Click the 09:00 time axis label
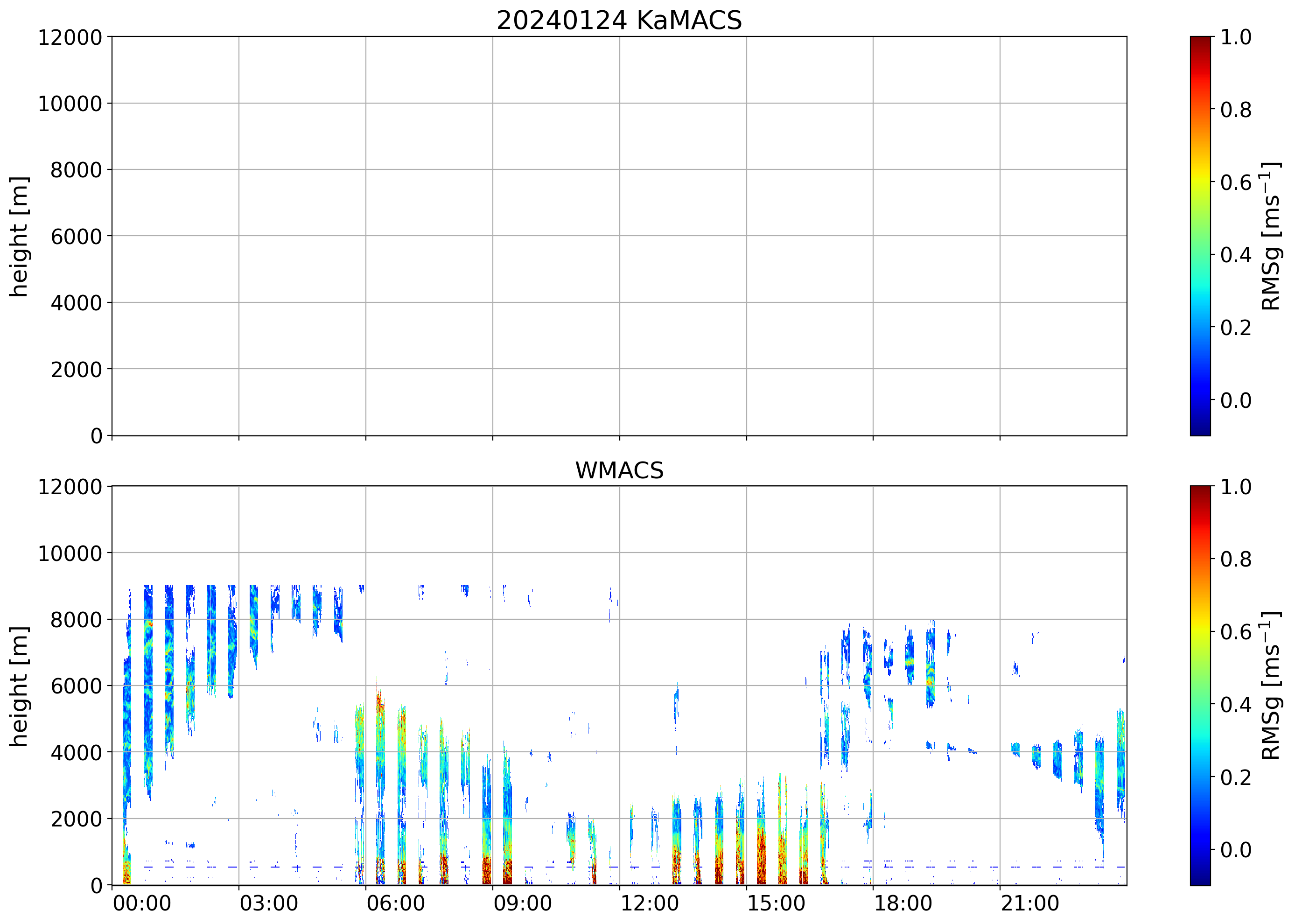Screen dimensions: 1295x924 coord(522,903)
